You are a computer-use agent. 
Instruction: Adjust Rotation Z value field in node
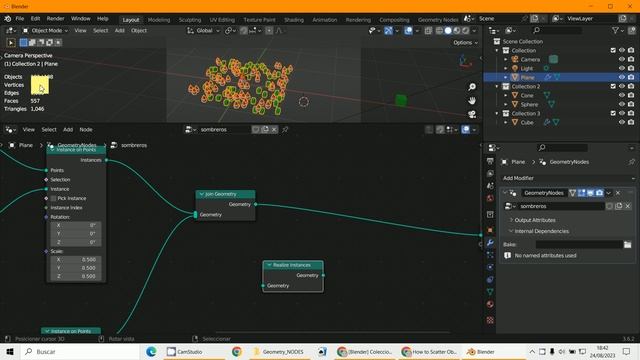pyautogui.click(x=76, y=242)
